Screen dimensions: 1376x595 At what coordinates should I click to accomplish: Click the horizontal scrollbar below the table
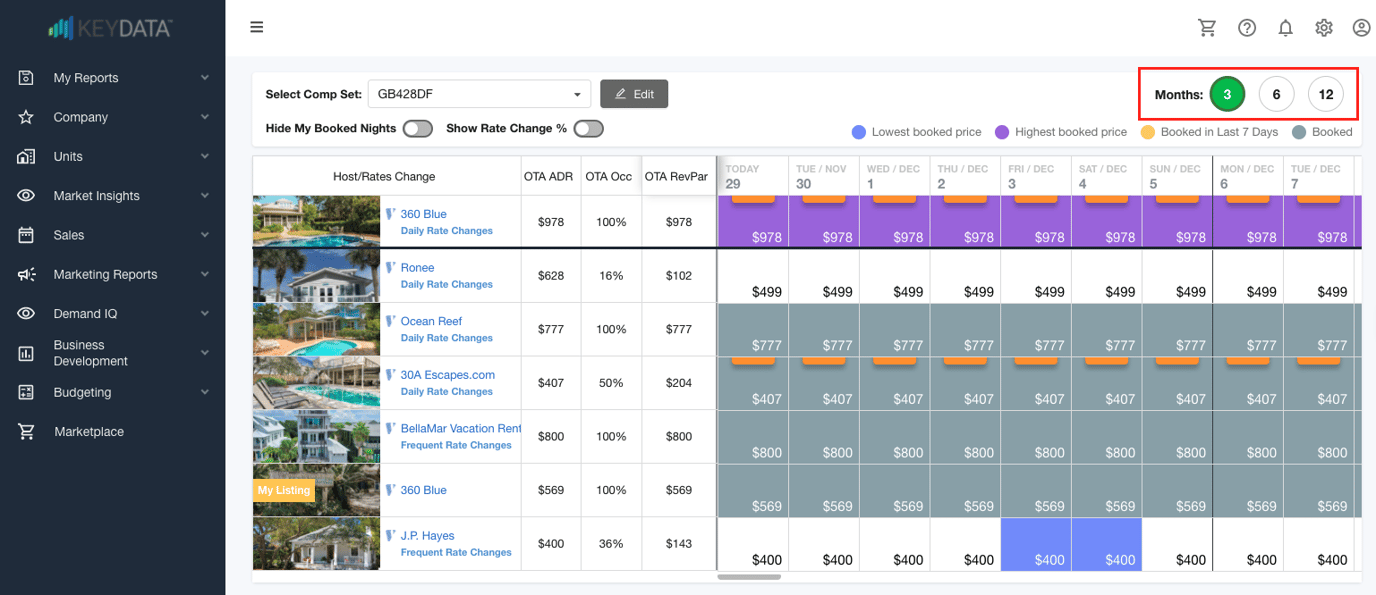(x=749, y=577)
